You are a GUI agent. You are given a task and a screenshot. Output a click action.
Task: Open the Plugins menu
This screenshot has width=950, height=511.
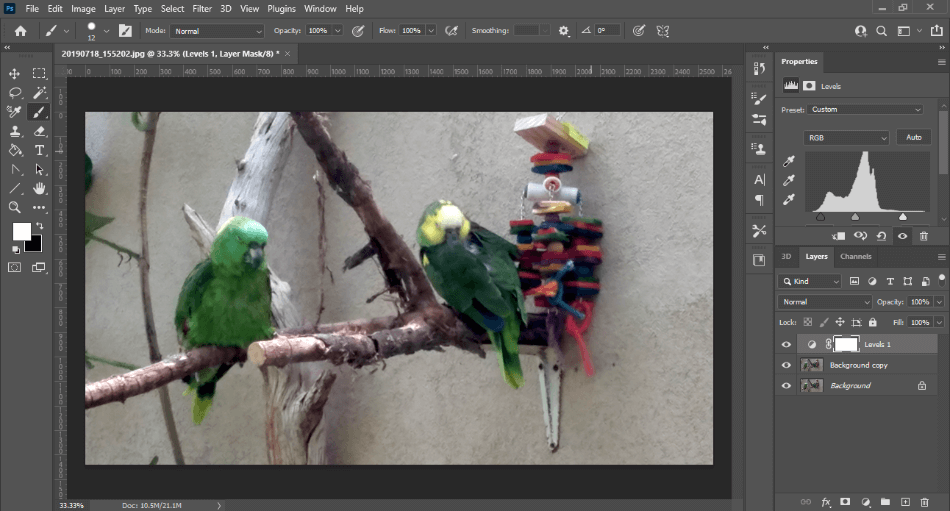tap(281, 8)
